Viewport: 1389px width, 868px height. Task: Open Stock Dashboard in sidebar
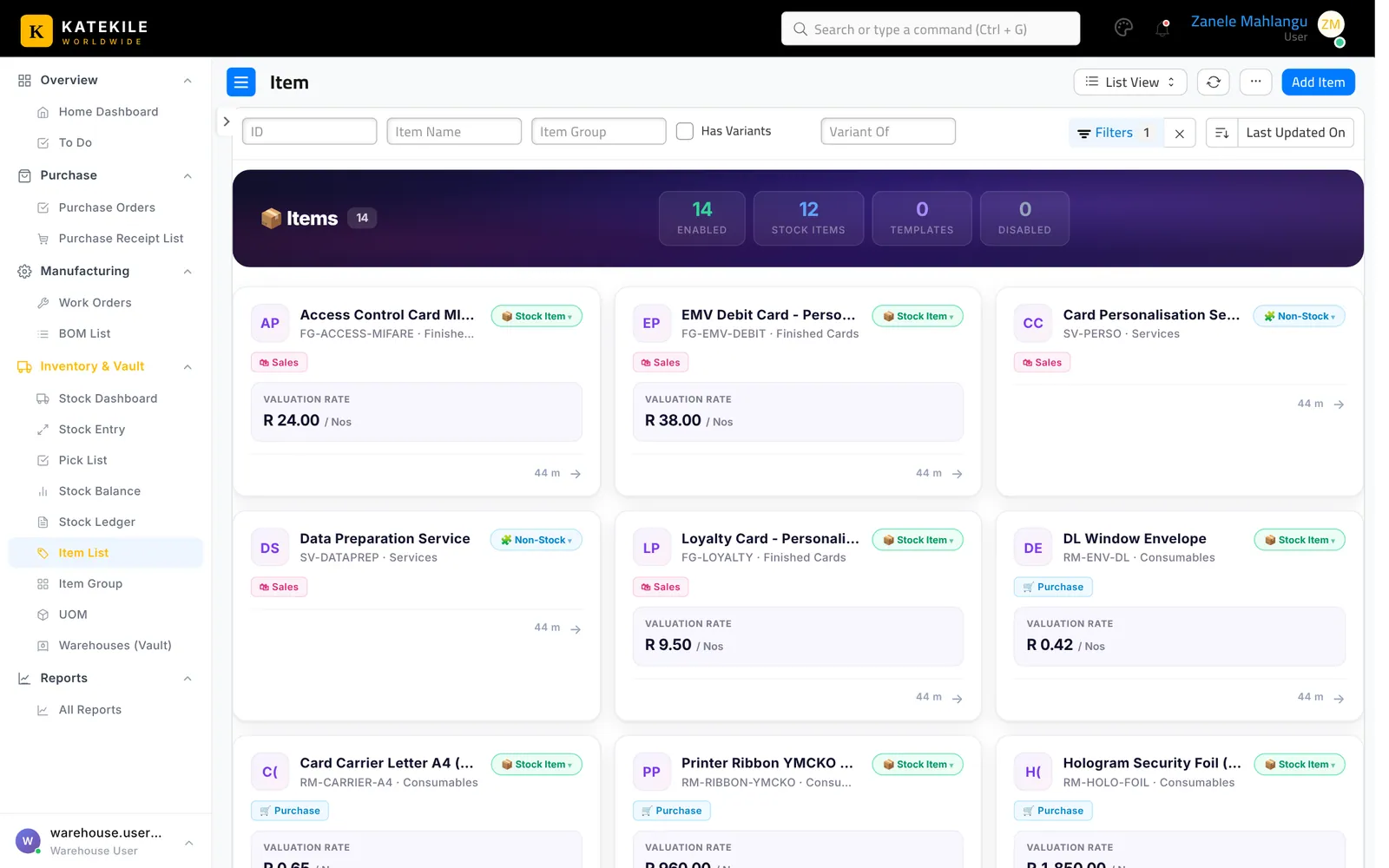(x=106, y=398)
